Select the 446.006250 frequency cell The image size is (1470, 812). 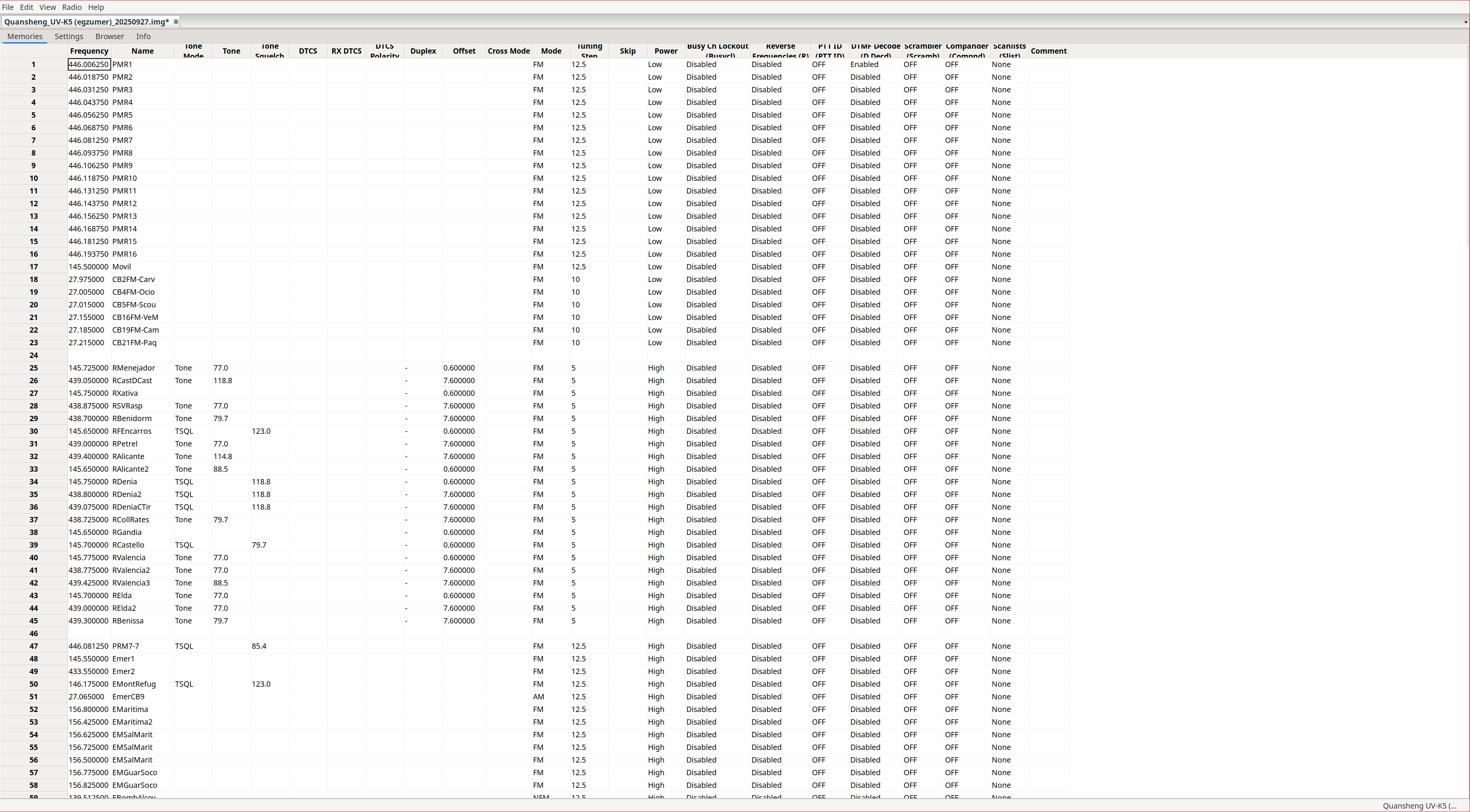89,64
